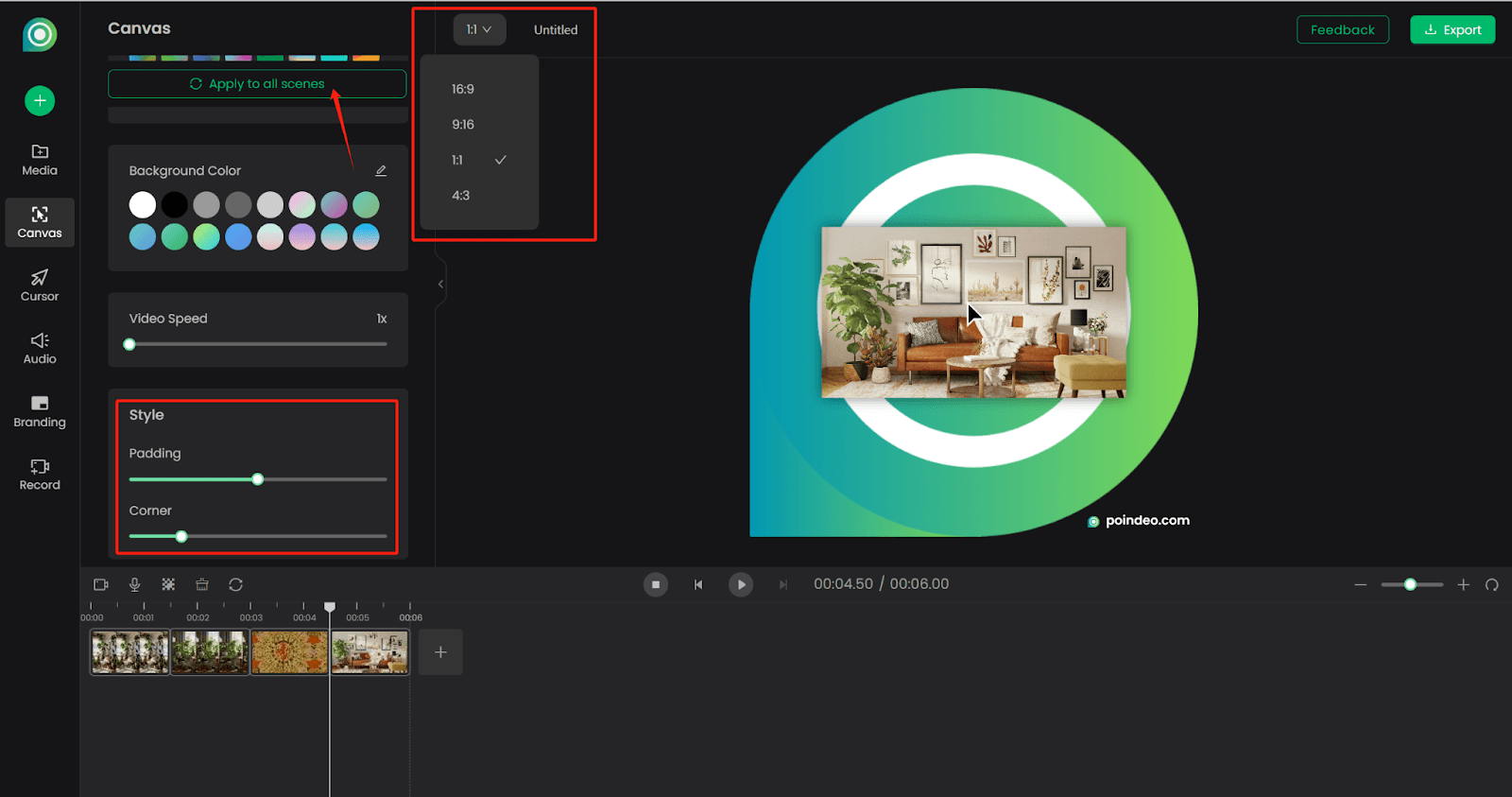The height and width of the screenshot is (797, 1512).
Task: Click the Untitled project name
Action: coord(556,30)
